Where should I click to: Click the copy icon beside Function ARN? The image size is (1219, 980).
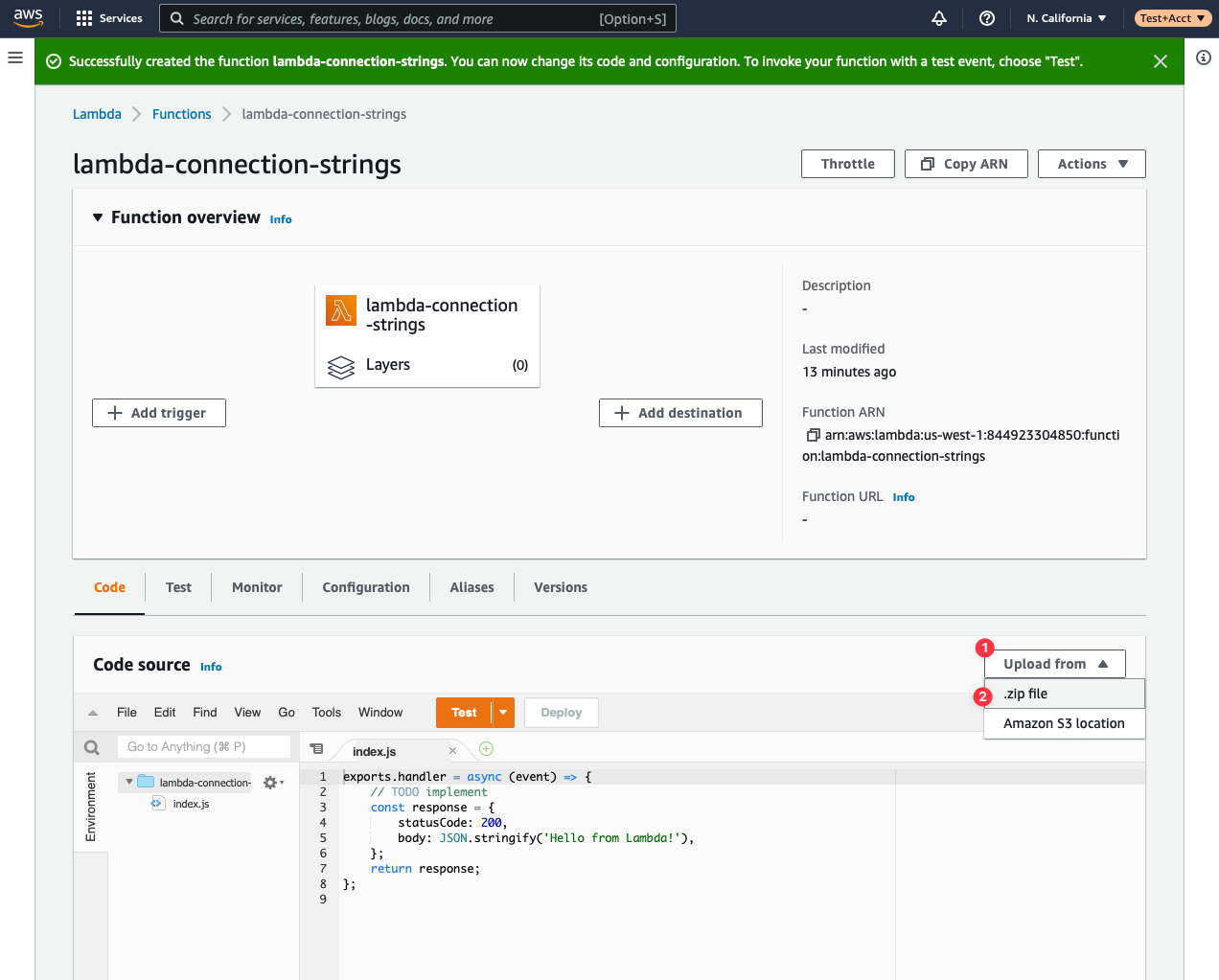coord(813,435)
